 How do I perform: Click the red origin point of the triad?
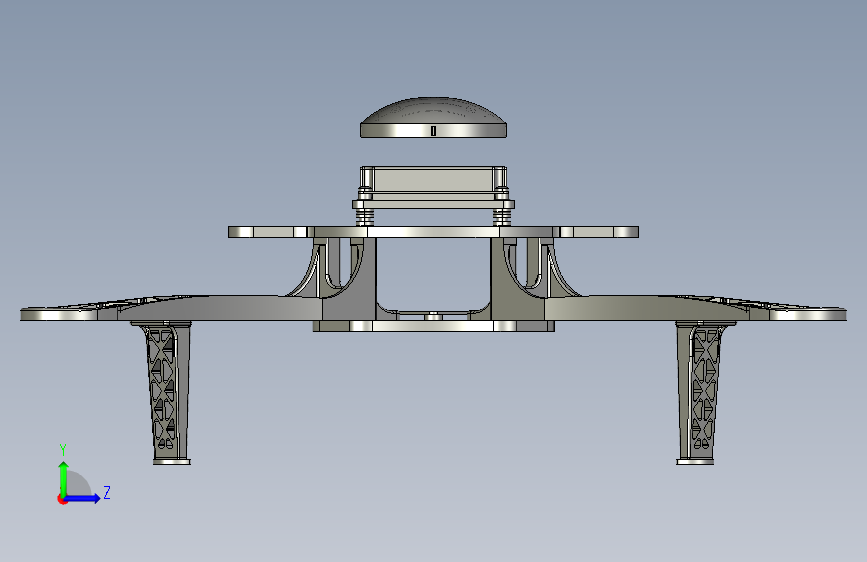tap(62, 499)
